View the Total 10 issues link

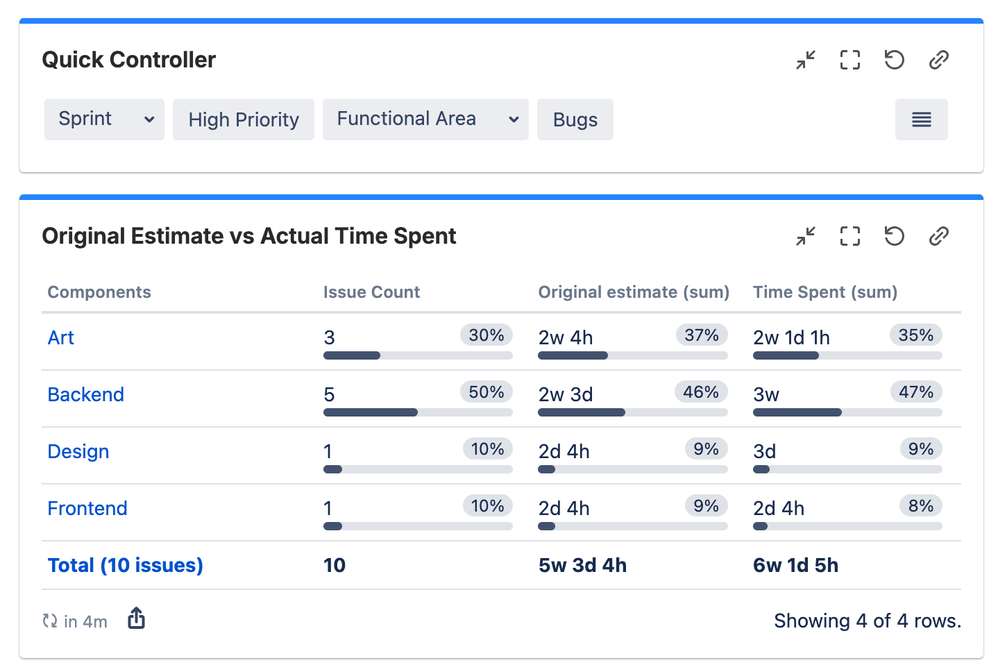click(125, 565)
